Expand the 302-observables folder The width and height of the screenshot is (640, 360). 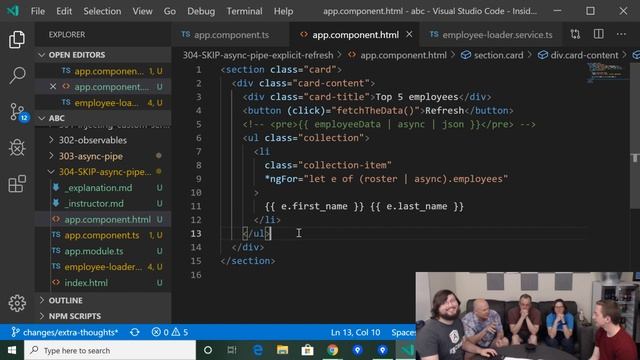point(103,140)
